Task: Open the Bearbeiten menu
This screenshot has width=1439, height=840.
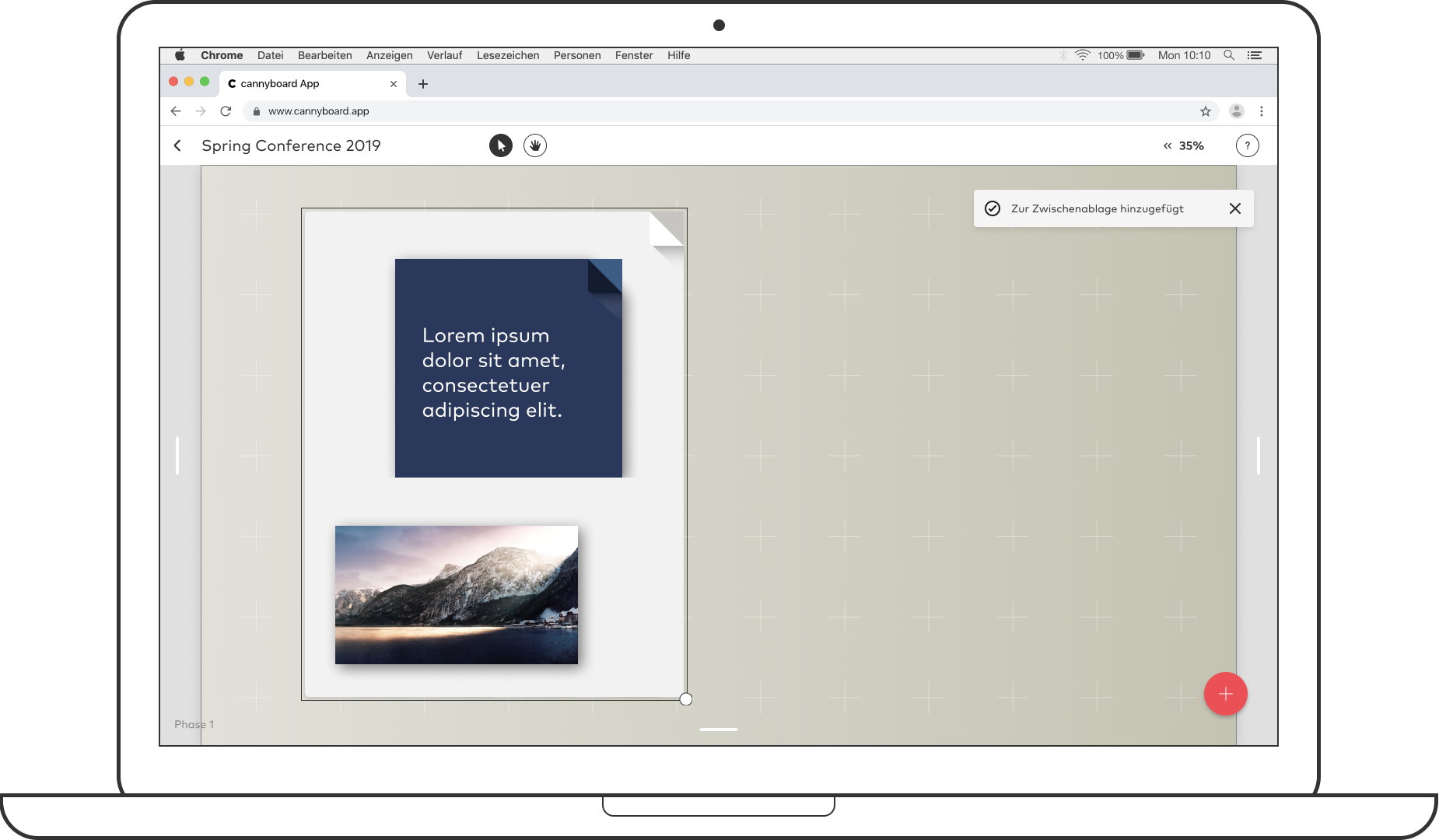Action: [x=325, y=55]
